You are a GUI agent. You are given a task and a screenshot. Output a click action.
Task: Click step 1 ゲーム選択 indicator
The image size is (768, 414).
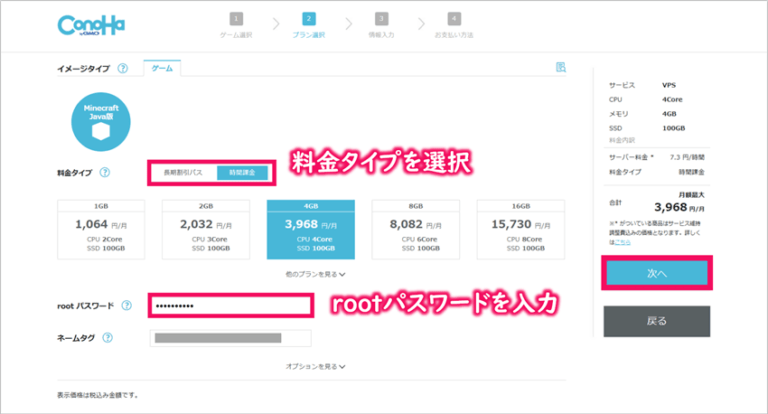coord(236,24)
